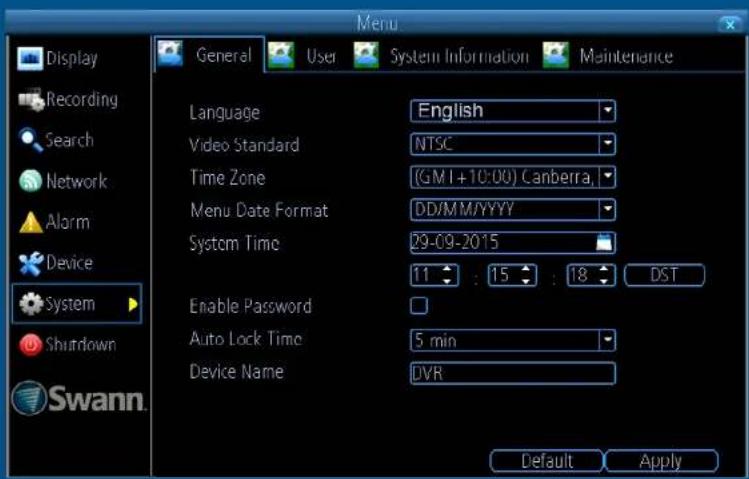This screenshot has height=479, width=749.
Task: Click the Time Zone field showing Canberra
Action: pos(513,177)
